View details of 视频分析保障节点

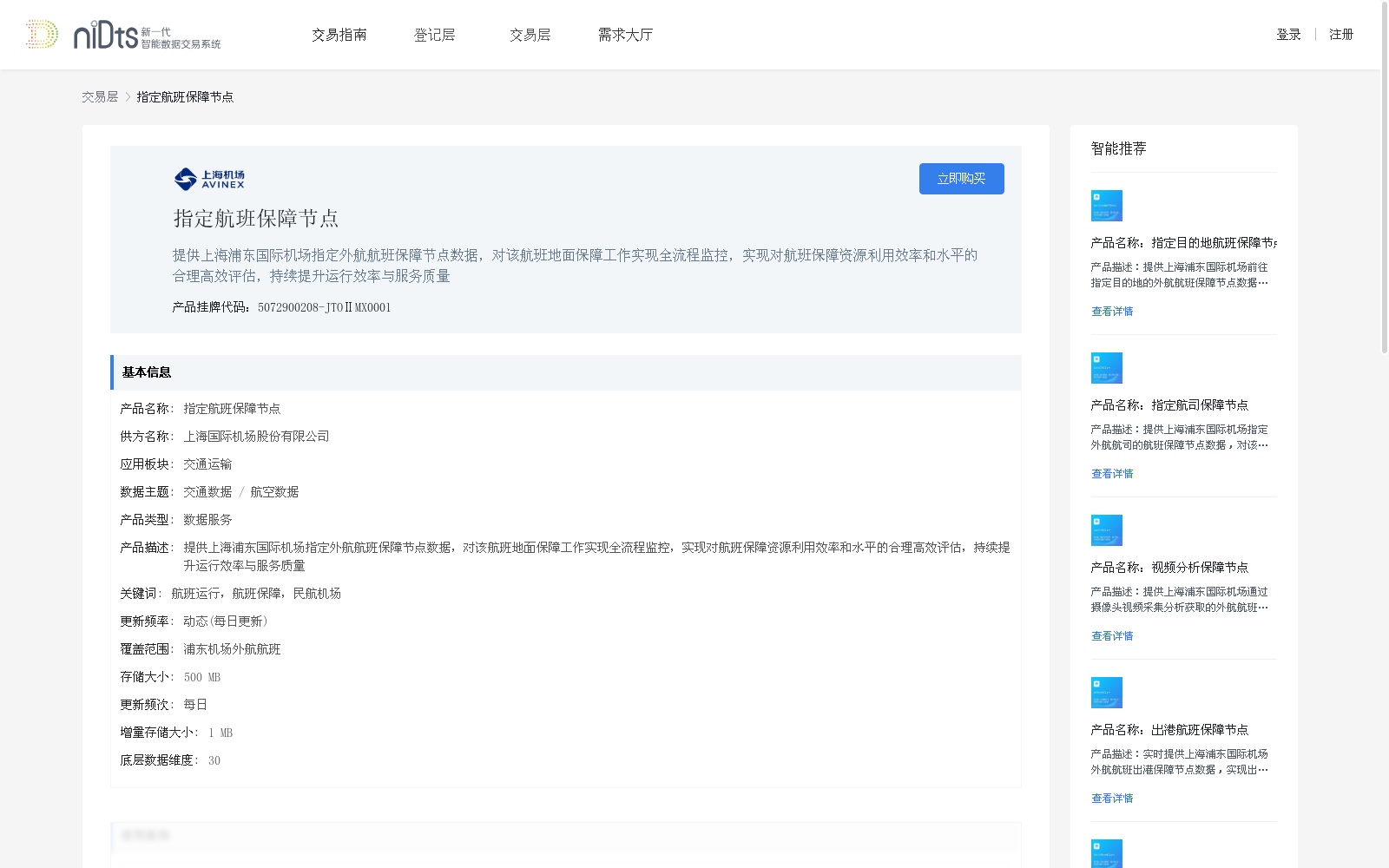point(1112,636)
